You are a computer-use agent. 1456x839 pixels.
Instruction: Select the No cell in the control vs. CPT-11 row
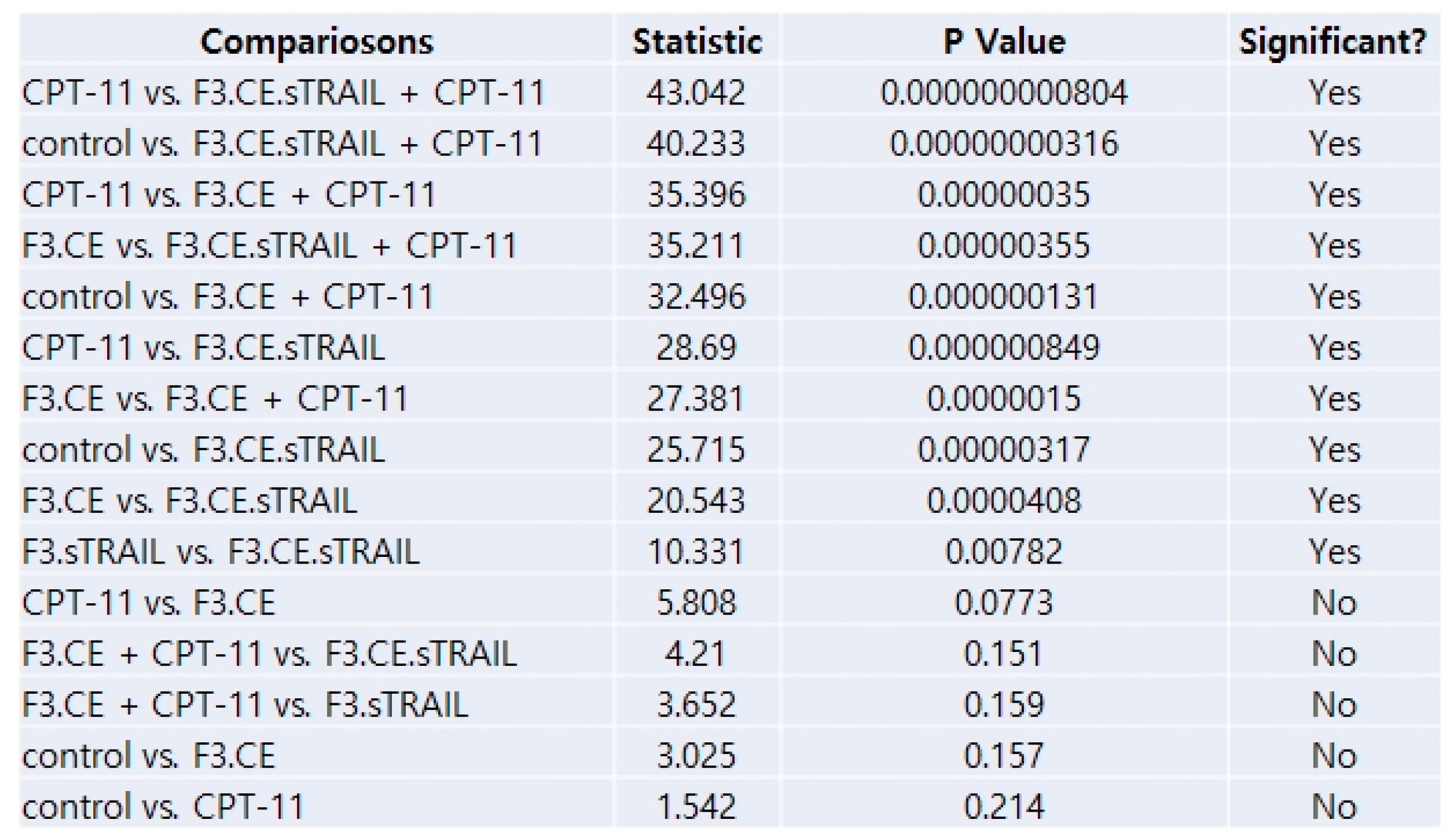1334,806
